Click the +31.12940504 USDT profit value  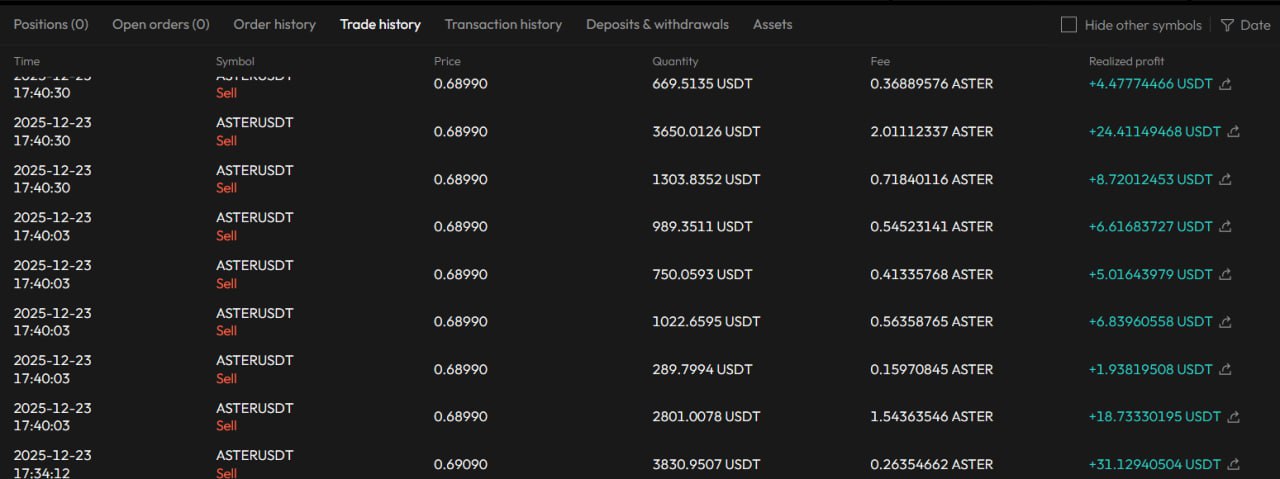coord(1154,464)
